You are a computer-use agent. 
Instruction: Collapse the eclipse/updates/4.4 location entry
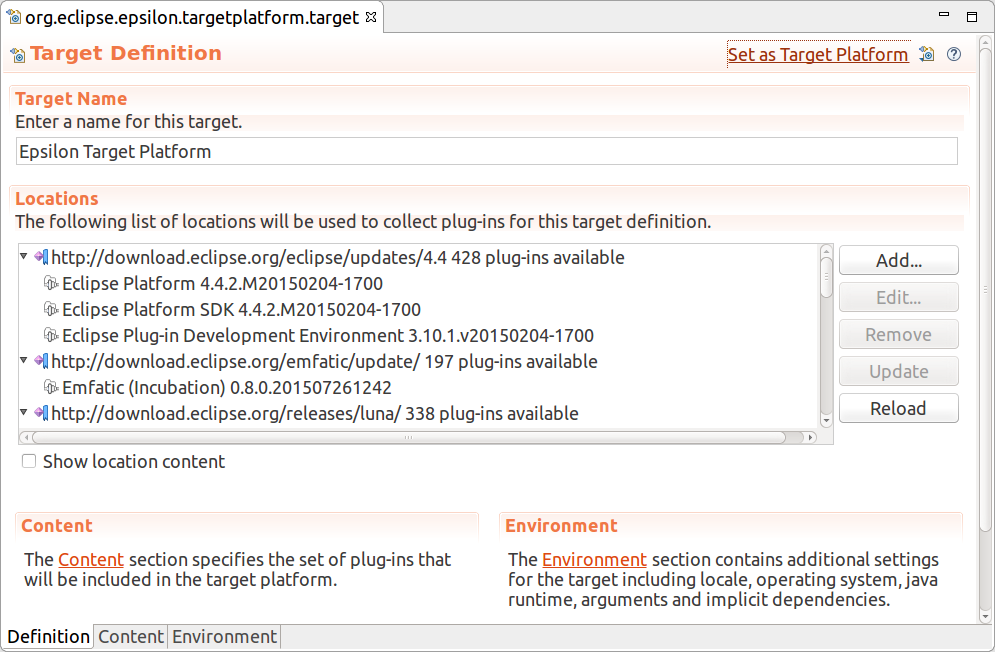pyautogui.click(x=23, y=257)
